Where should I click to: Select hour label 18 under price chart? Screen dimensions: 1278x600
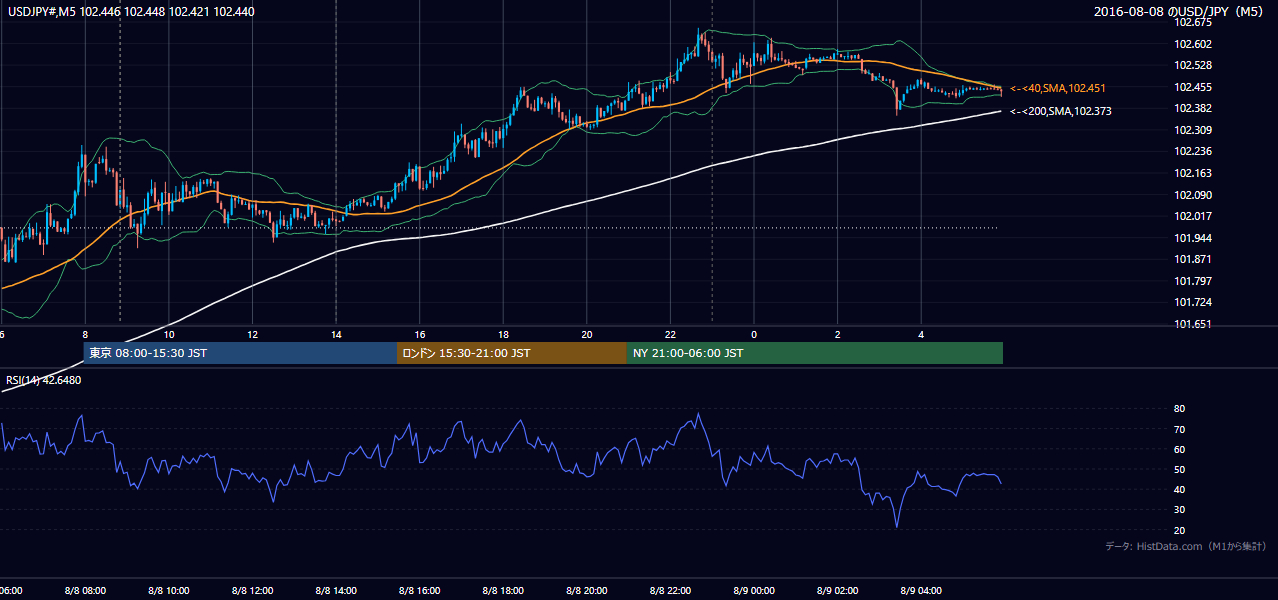click(x=503, y=334)
